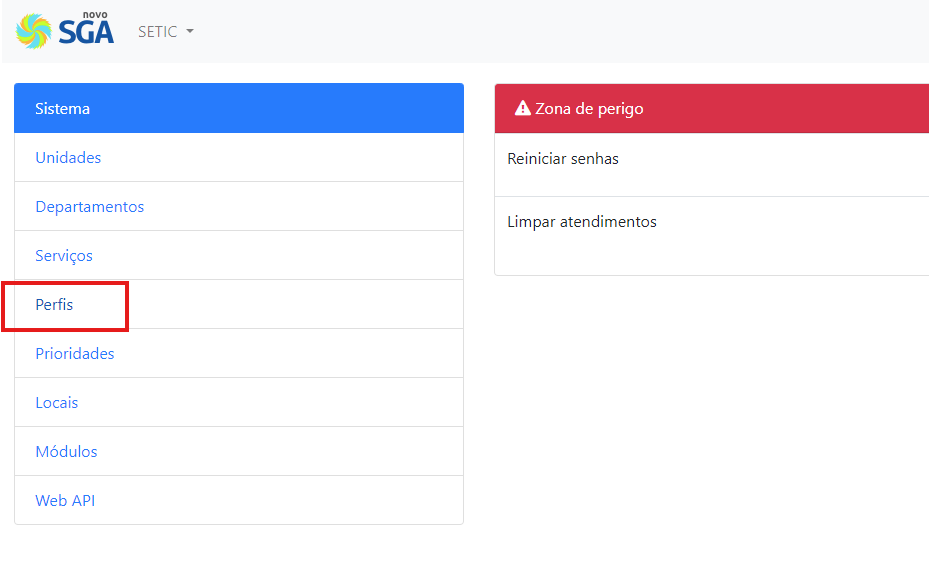Open the Módulos section
Screen dimensions: 929x583
(66, 451)
